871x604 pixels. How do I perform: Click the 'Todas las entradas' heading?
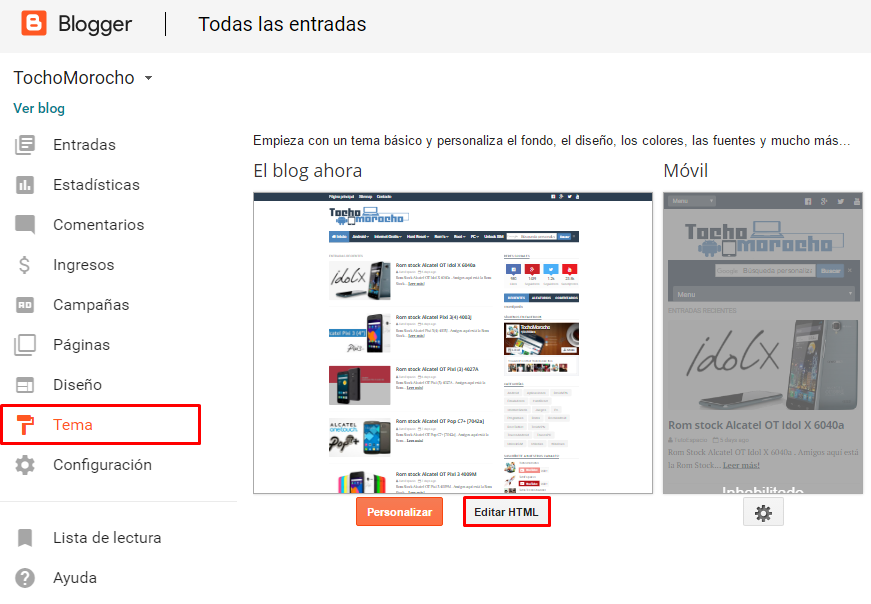(282, 24)
